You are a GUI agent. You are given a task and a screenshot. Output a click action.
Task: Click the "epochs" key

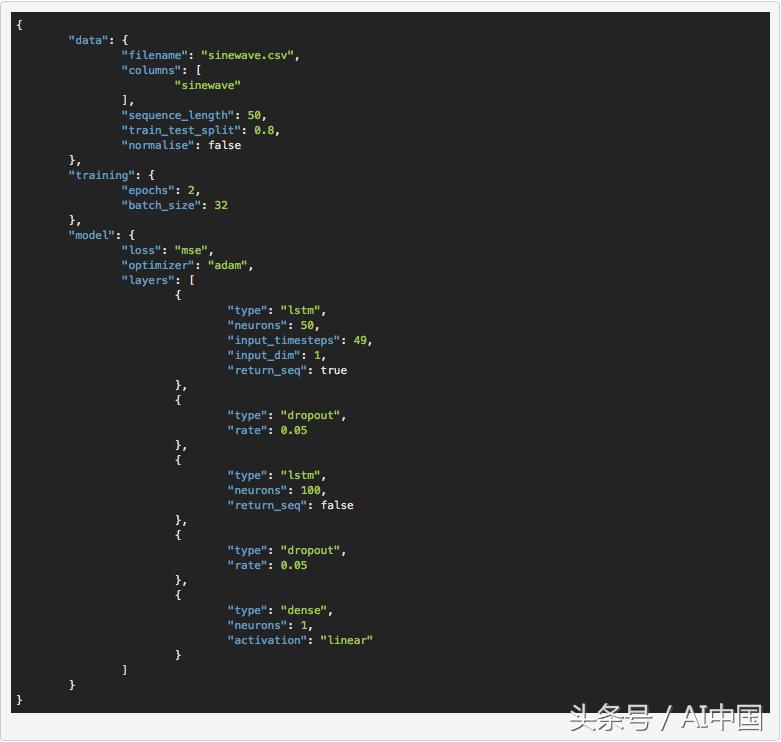coord(148,190)
